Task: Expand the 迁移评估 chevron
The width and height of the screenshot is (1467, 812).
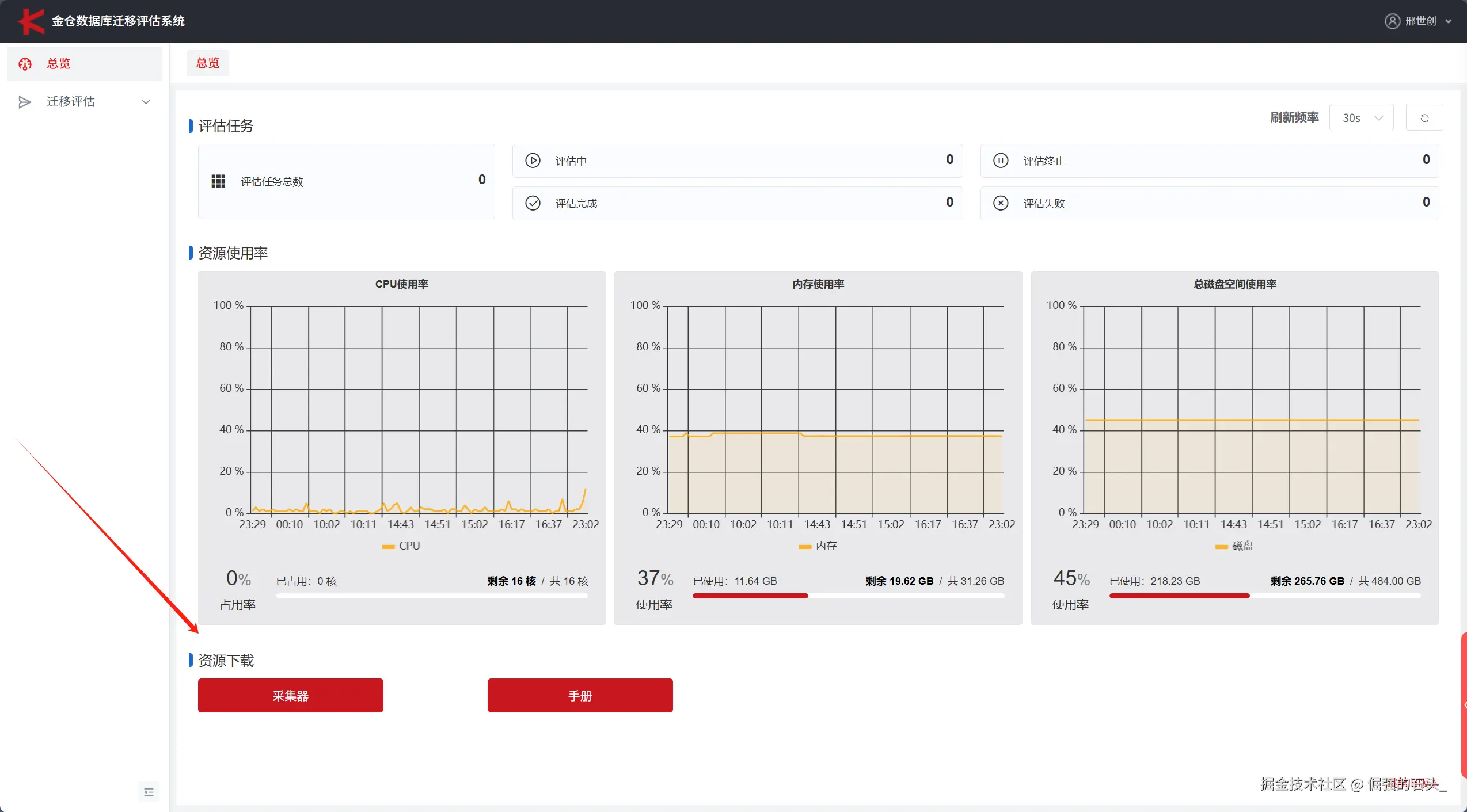Action: tap(146, 102)
